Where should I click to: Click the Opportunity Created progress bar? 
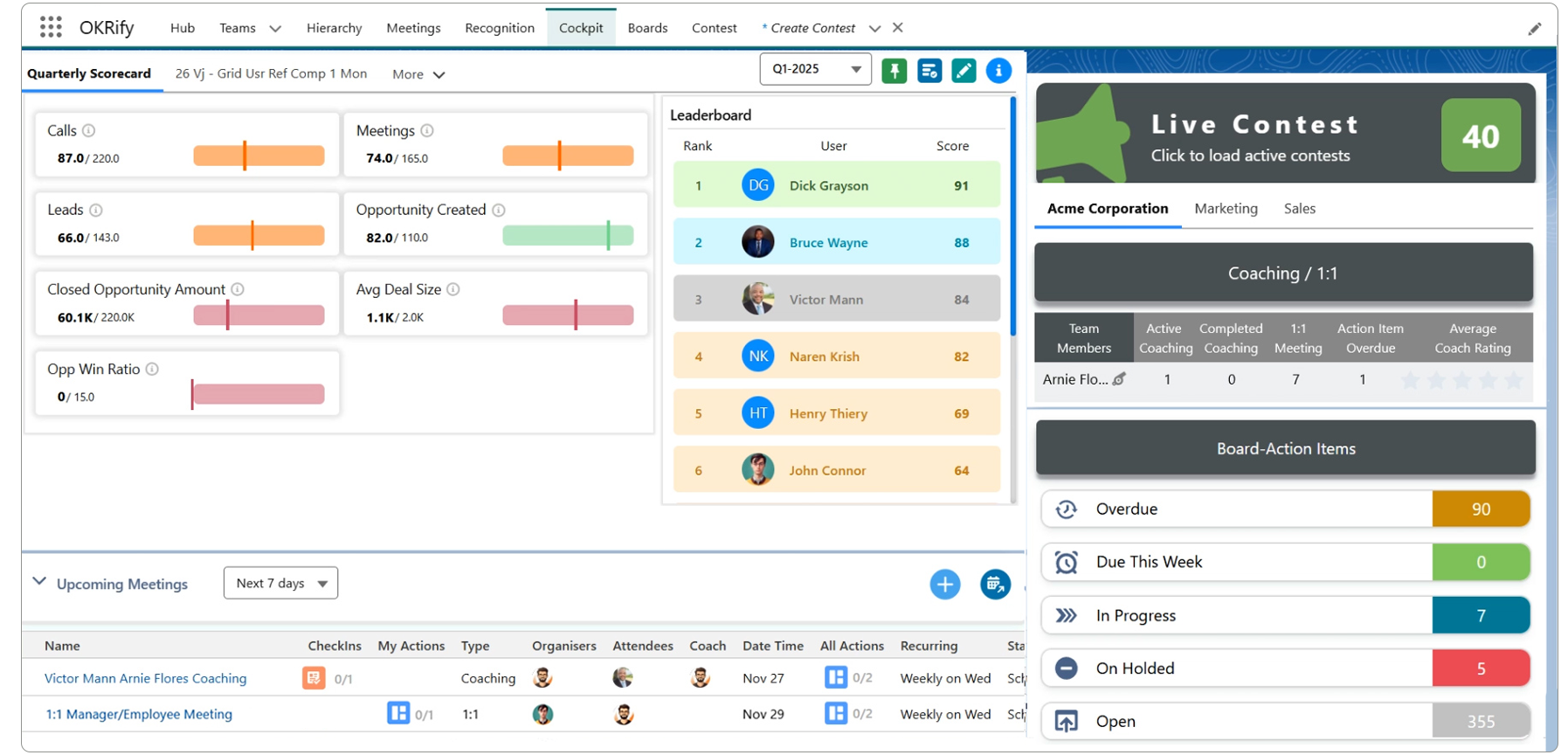click(568, 236)
